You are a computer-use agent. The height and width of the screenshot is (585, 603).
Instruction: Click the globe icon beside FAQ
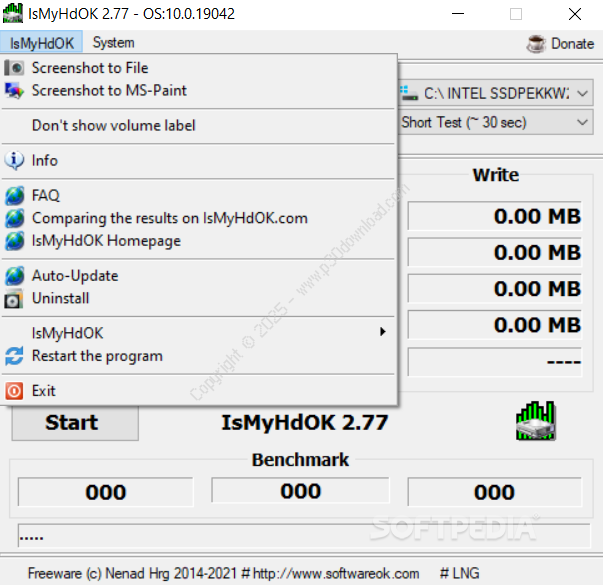click(14, 196)
